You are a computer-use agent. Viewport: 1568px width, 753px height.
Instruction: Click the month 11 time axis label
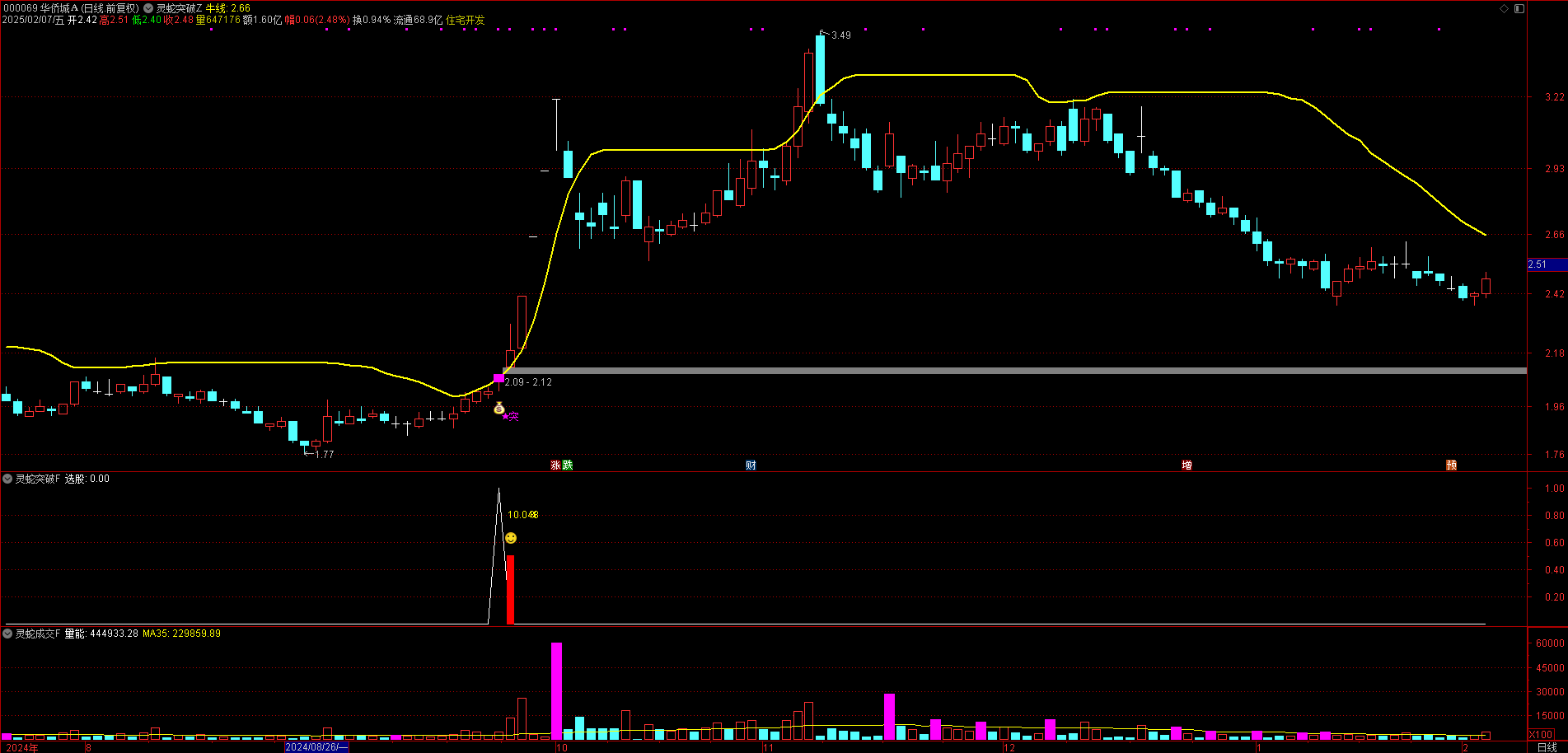click(768, 748)
